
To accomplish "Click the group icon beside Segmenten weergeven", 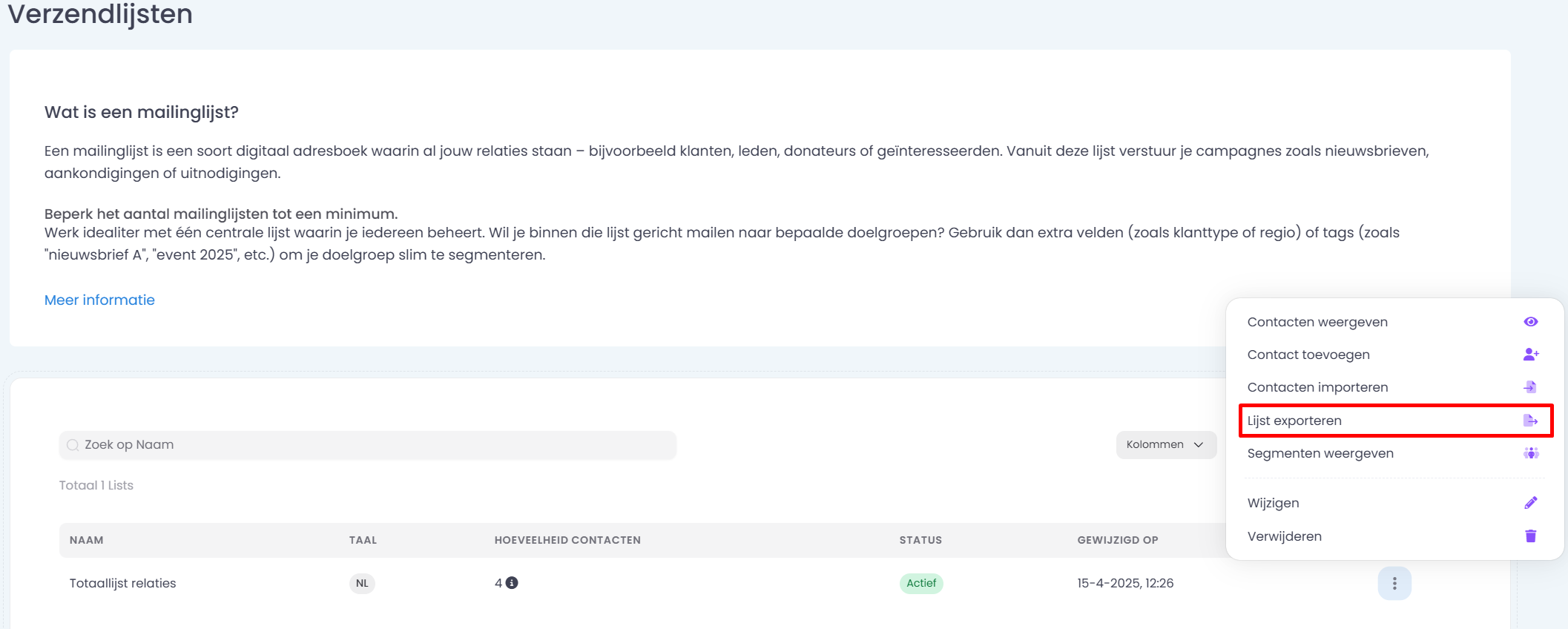I will click(1530, 453).
